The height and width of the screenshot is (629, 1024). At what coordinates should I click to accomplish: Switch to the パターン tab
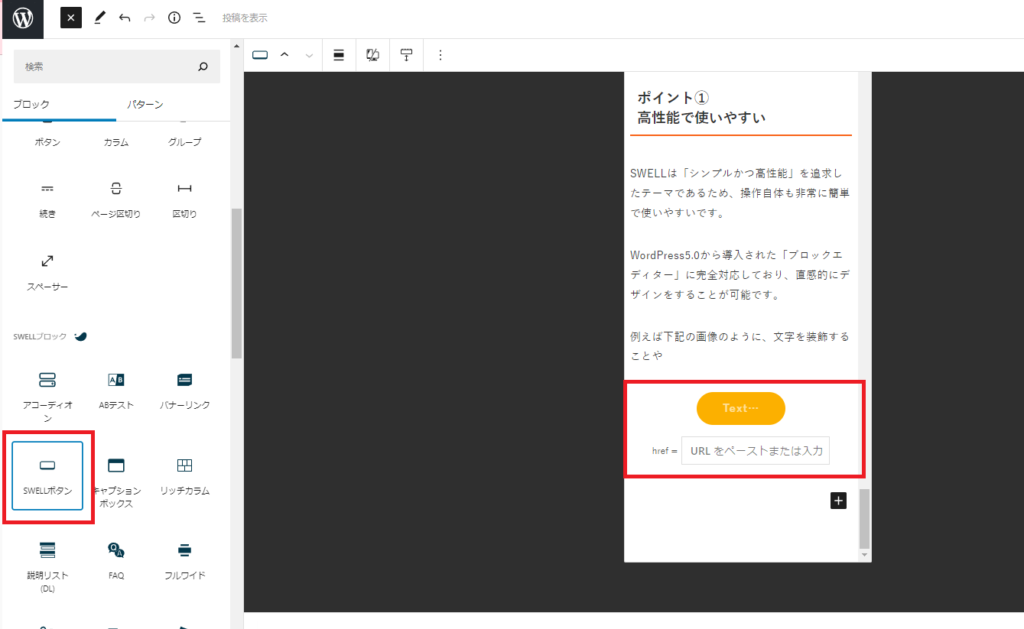point(145,105)
